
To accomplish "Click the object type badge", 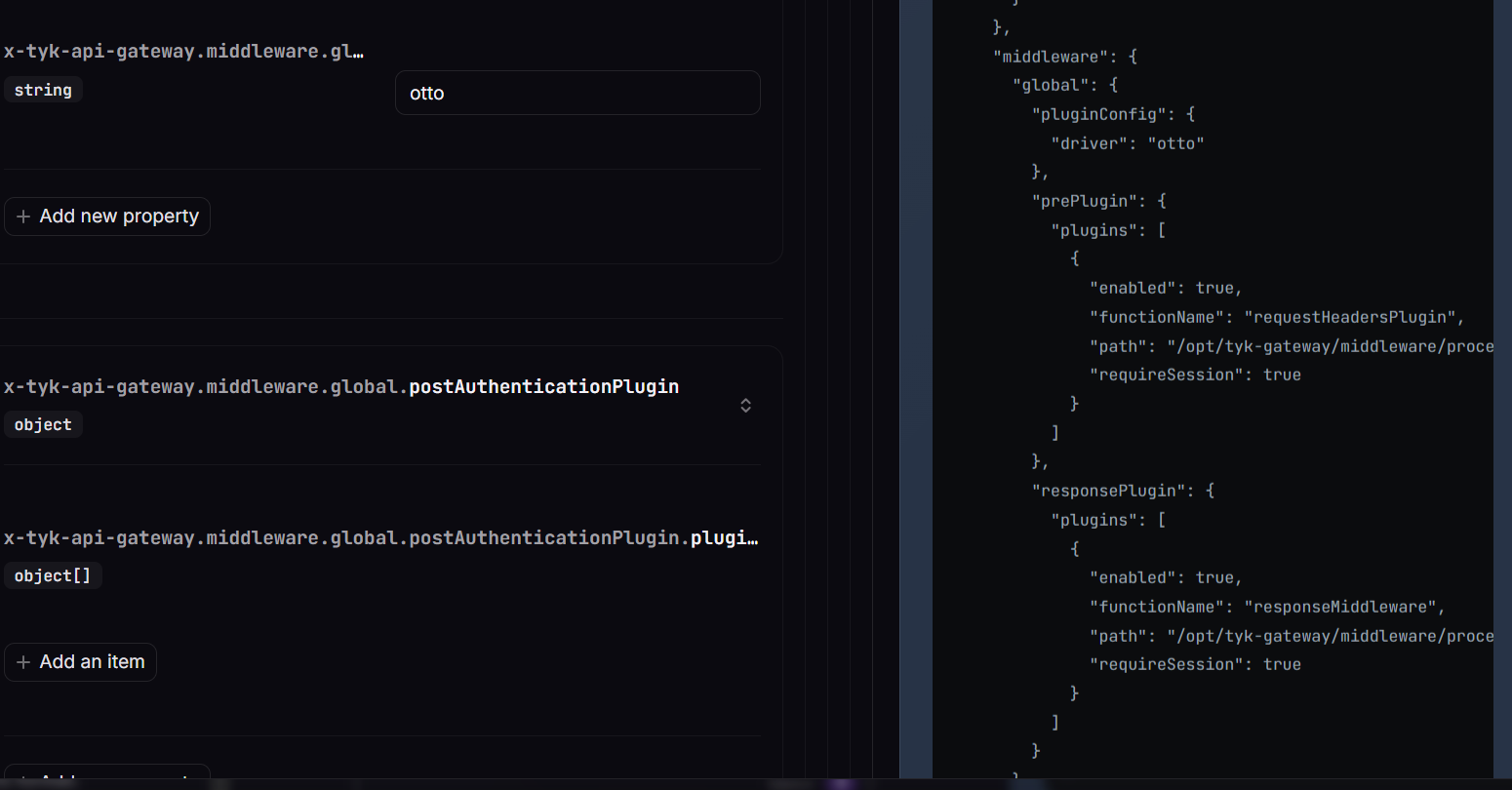I will [43, 425].
